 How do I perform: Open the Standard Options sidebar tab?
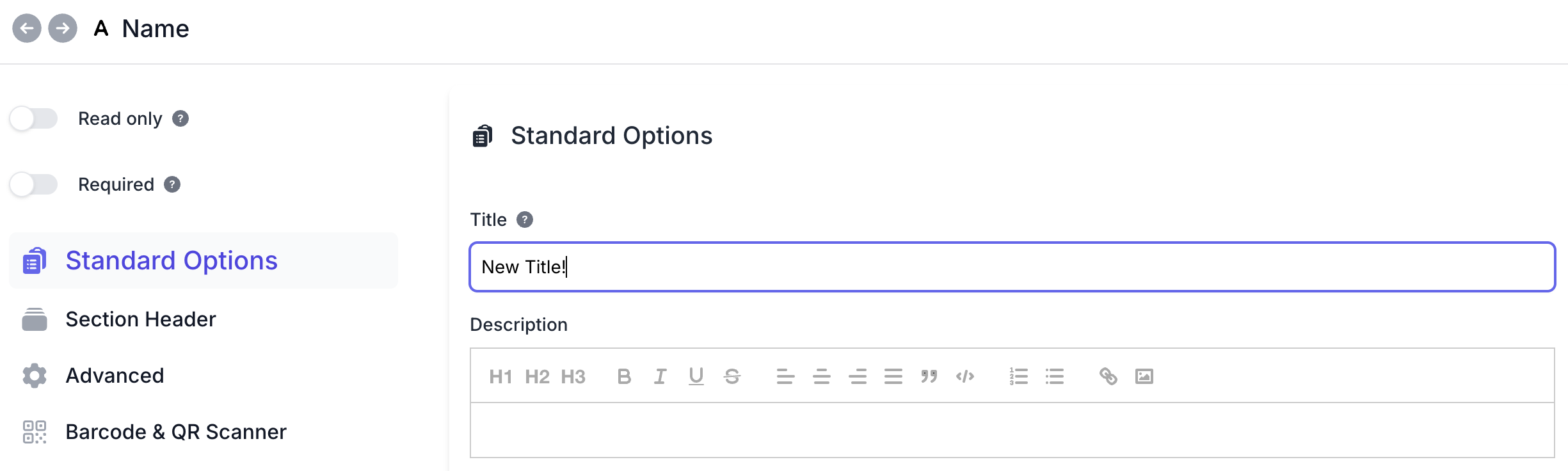(172, 260)
